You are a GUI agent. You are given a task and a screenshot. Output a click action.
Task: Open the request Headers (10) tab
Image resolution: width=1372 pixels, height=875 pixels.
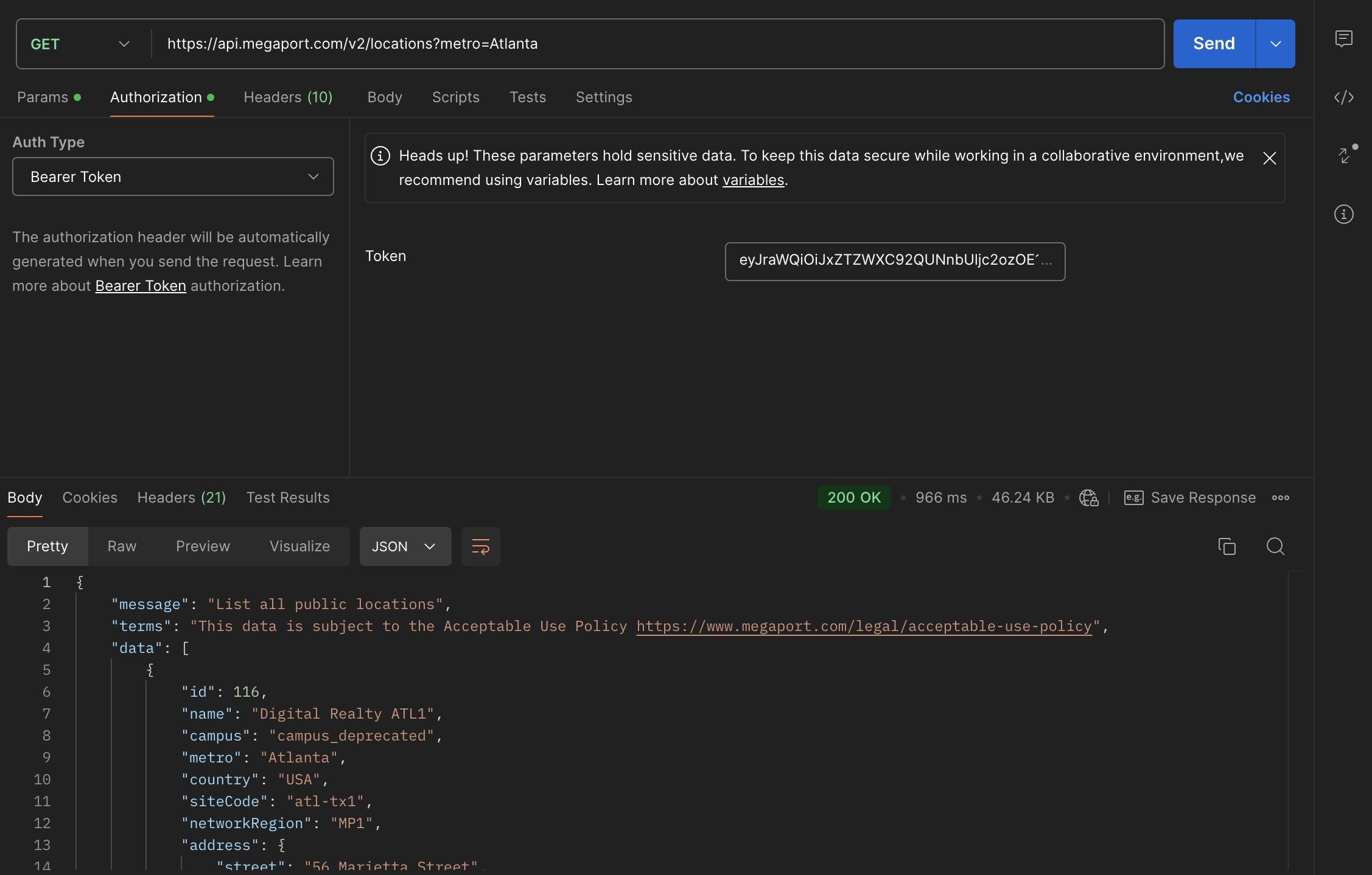[288, 97]
